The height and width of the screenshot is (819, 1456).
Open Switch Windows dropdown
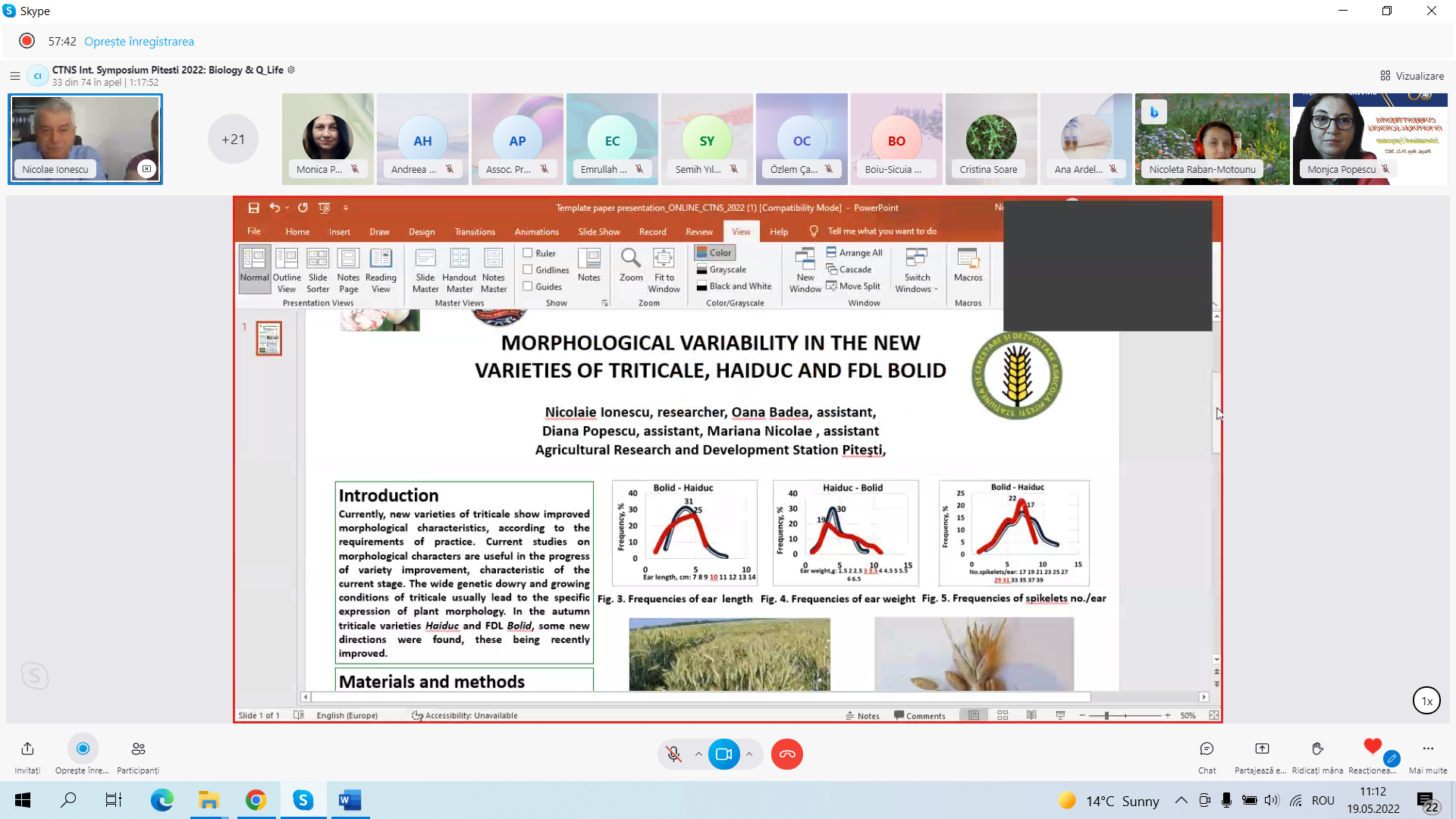pyautogui.click(x=917, y=270)
